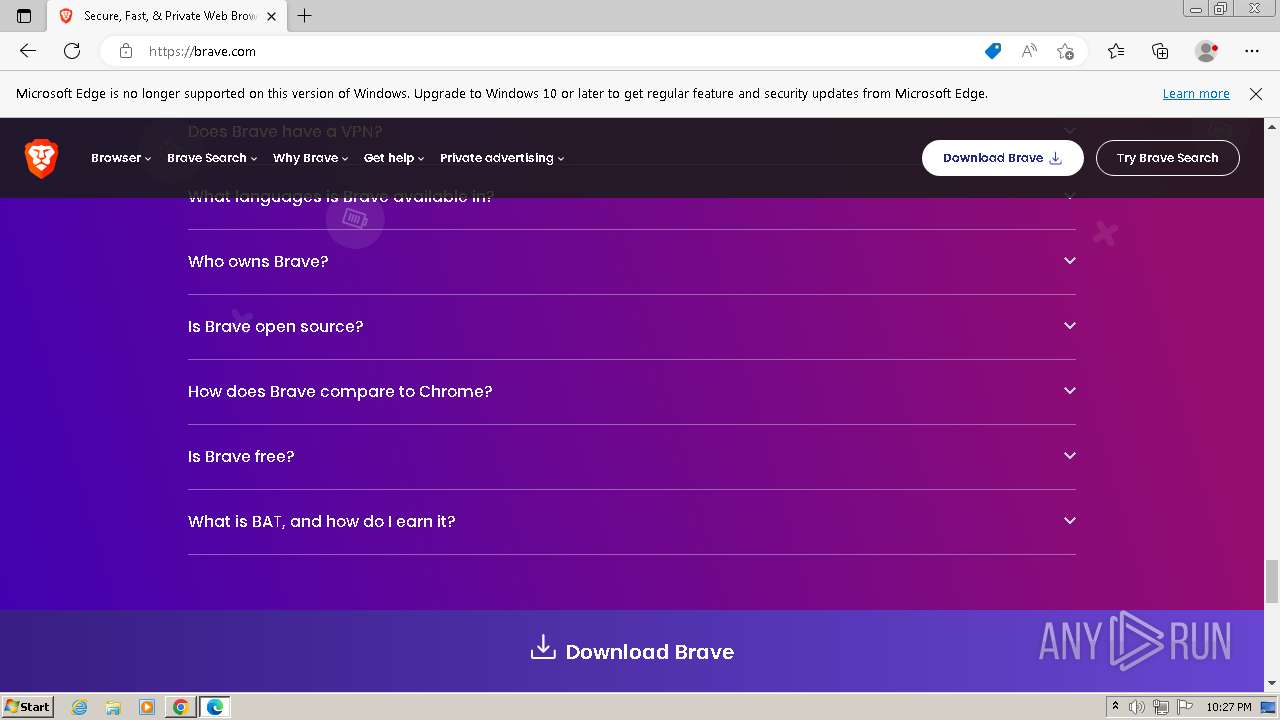Viewport: 1280px width, 720px height.
Task: Open network status tray icon
Action: (x=1161, y=707)
